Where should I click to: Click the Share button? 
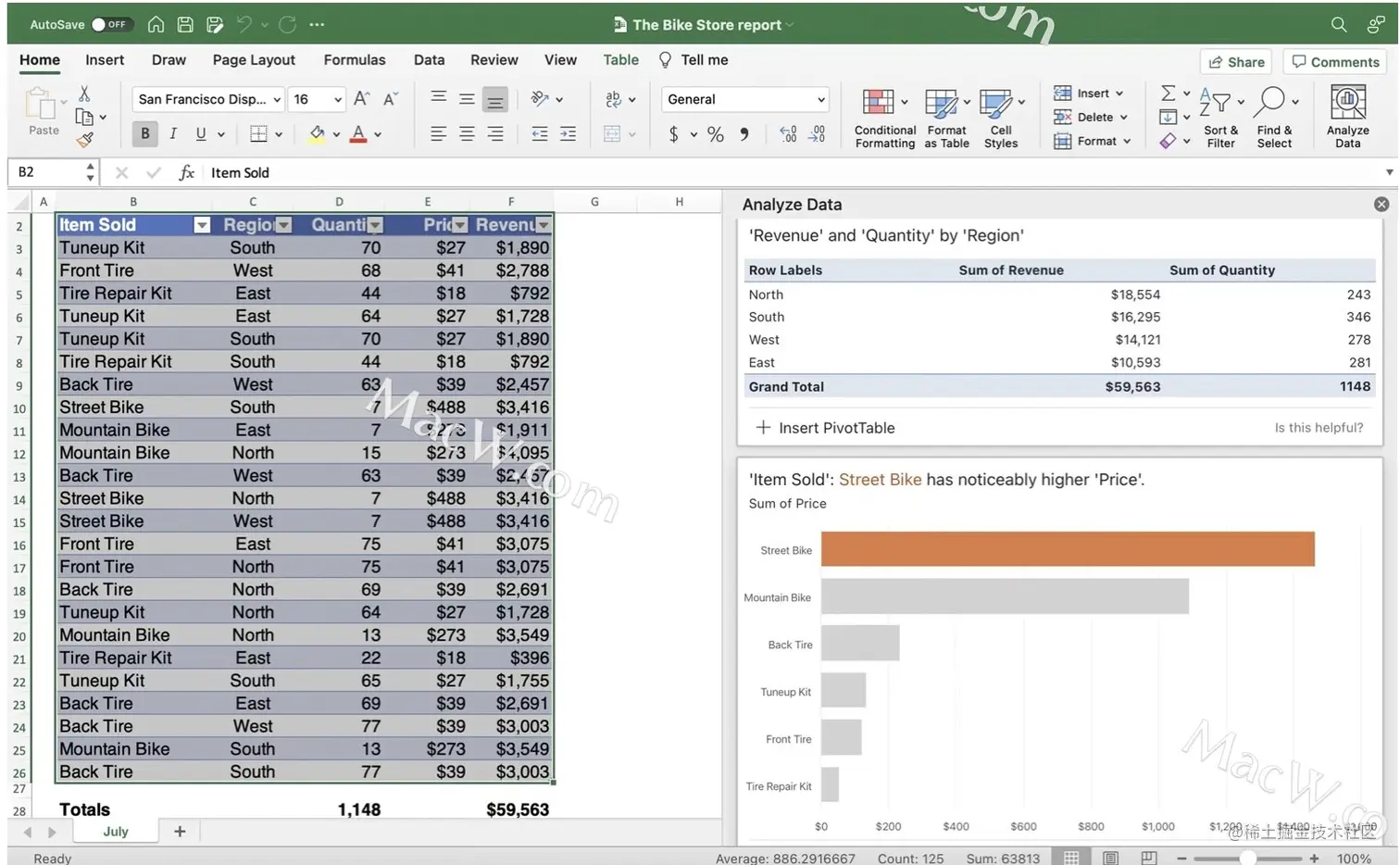pos(1236,62)
